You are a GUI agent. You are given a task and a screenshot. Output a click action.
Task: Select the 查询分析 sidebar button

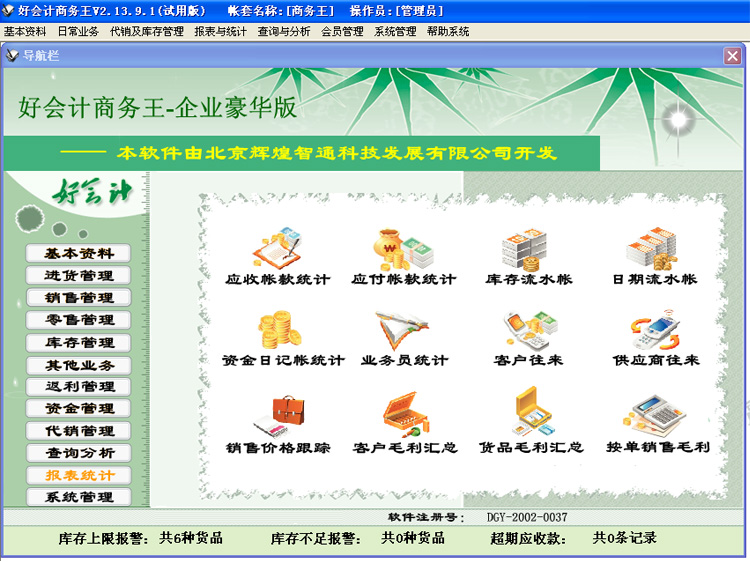pos(78,453)
